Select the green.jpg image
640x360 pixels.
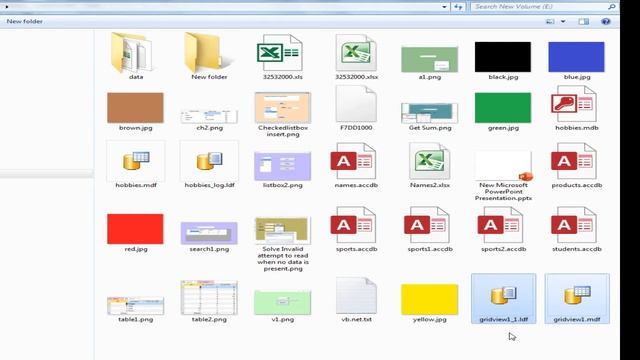(503, 108)
